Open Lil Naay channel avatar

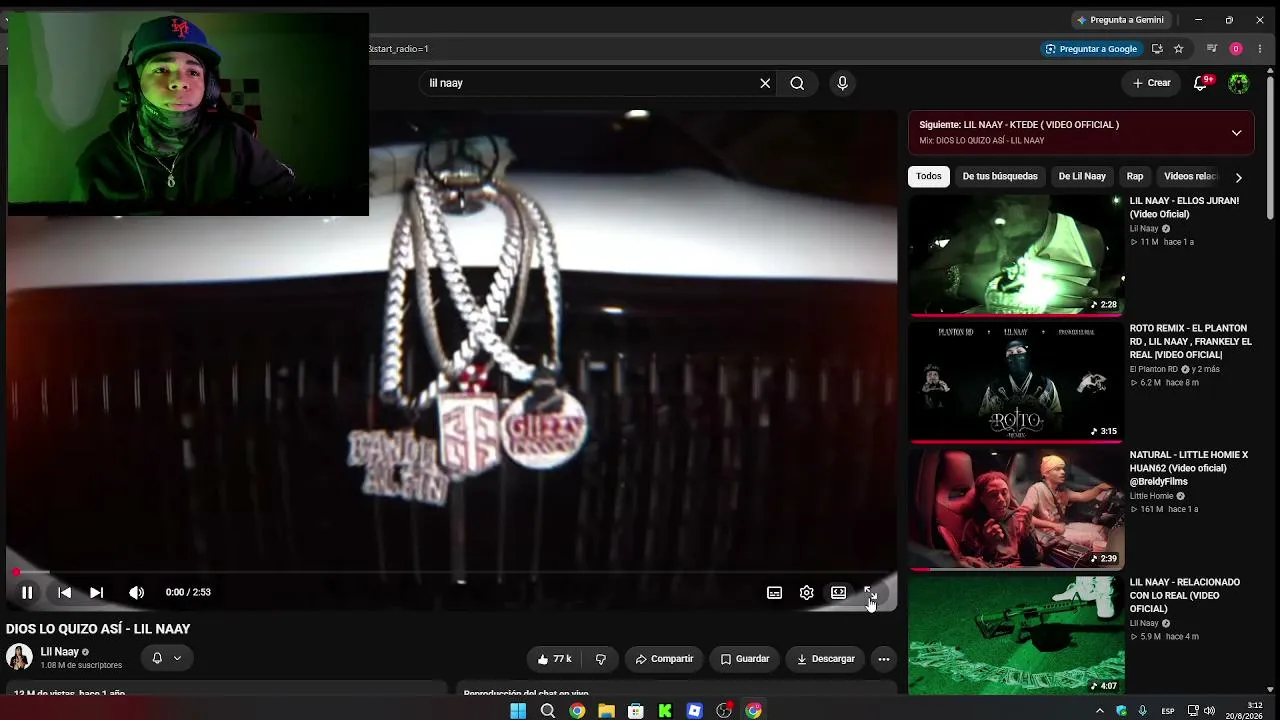19,657
